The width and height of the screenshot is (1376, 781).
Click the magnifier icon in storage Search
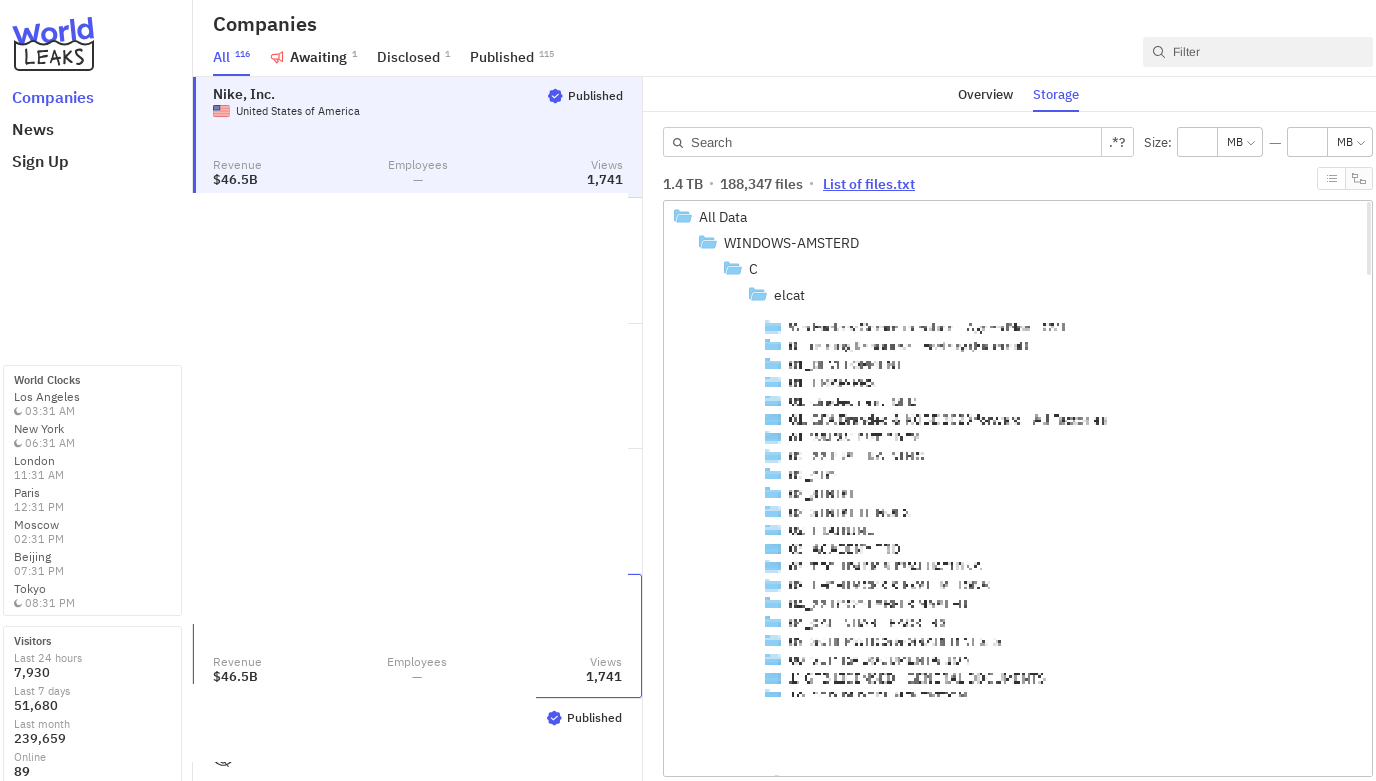coord(678,143)
